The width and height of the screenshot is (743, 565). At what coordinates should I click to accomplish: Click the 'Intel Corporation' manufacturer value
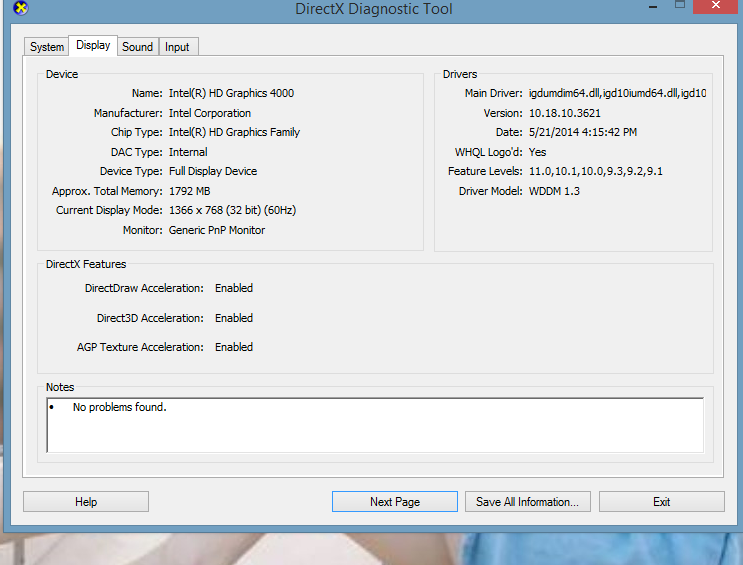[x=210, y=113]
